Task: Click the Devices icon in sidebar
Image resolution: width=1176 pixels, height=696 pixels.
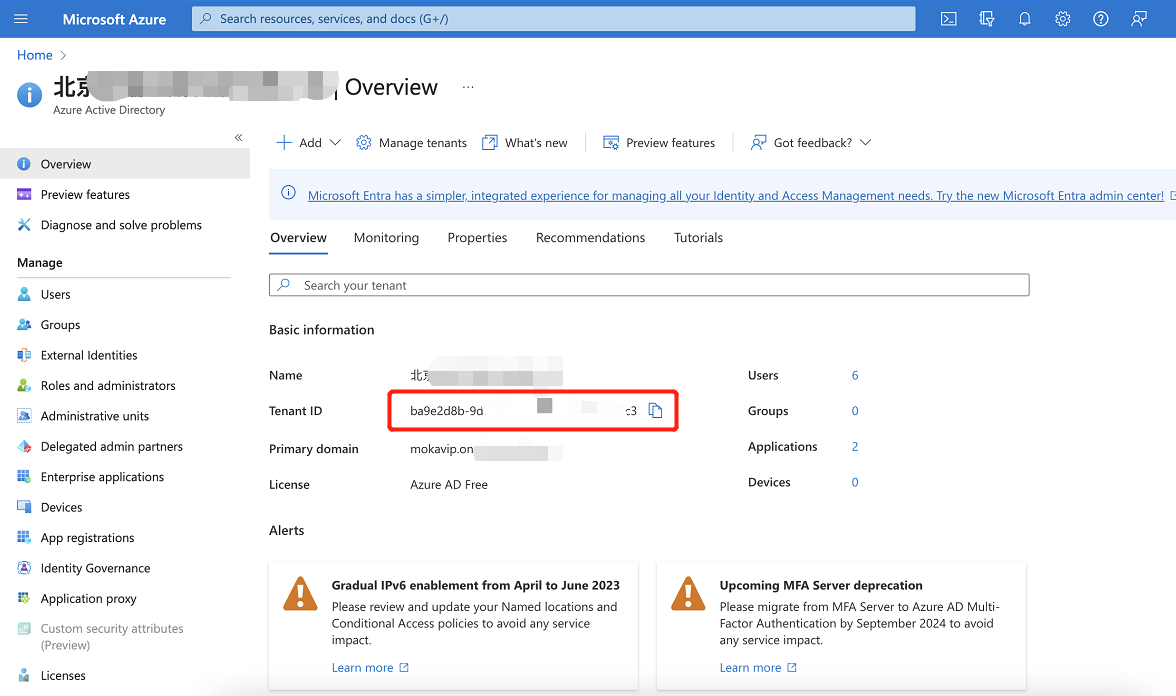Action: [x=24, y=507]
